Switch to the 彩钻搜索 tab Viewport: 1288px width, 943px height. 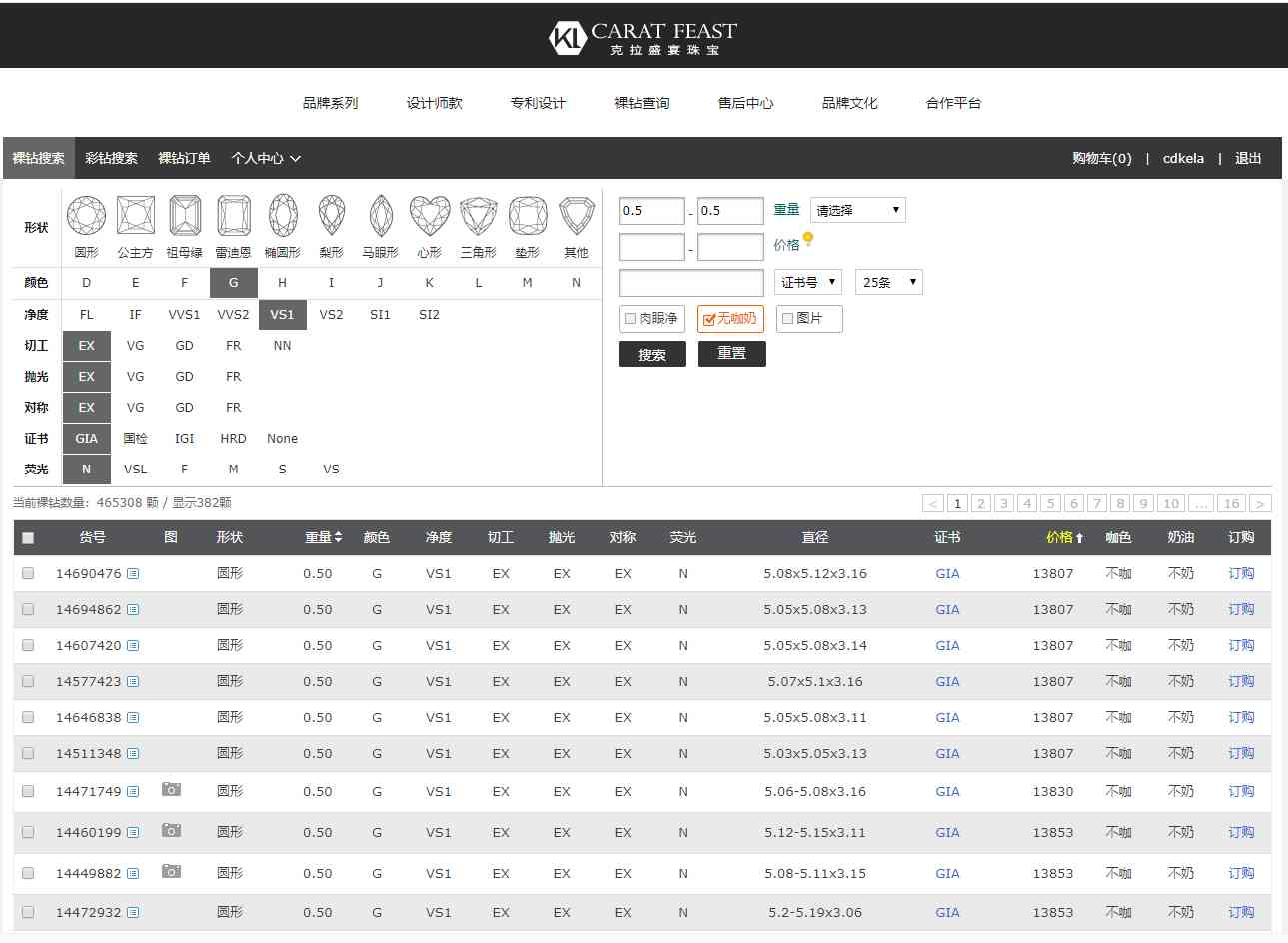pyautogui.click(x=111, y=158)
